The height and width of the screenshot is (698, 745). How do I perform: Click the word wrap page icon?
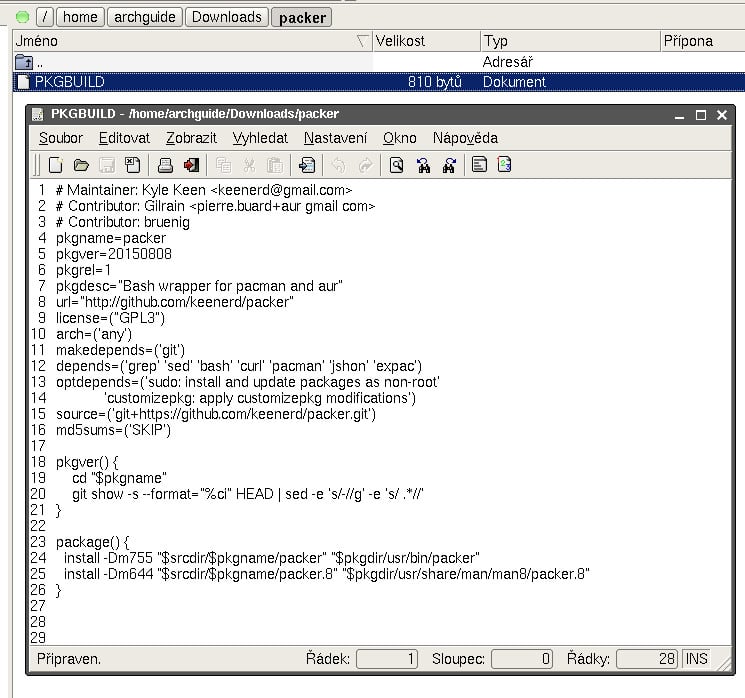point(479,164)
